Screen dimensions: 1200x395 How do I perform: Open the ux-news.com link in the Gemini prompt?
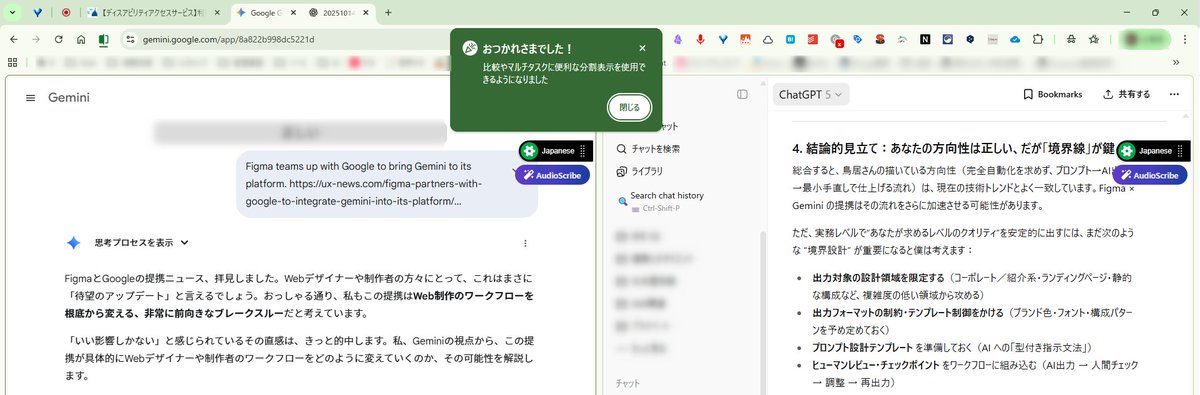click(364, 192)
